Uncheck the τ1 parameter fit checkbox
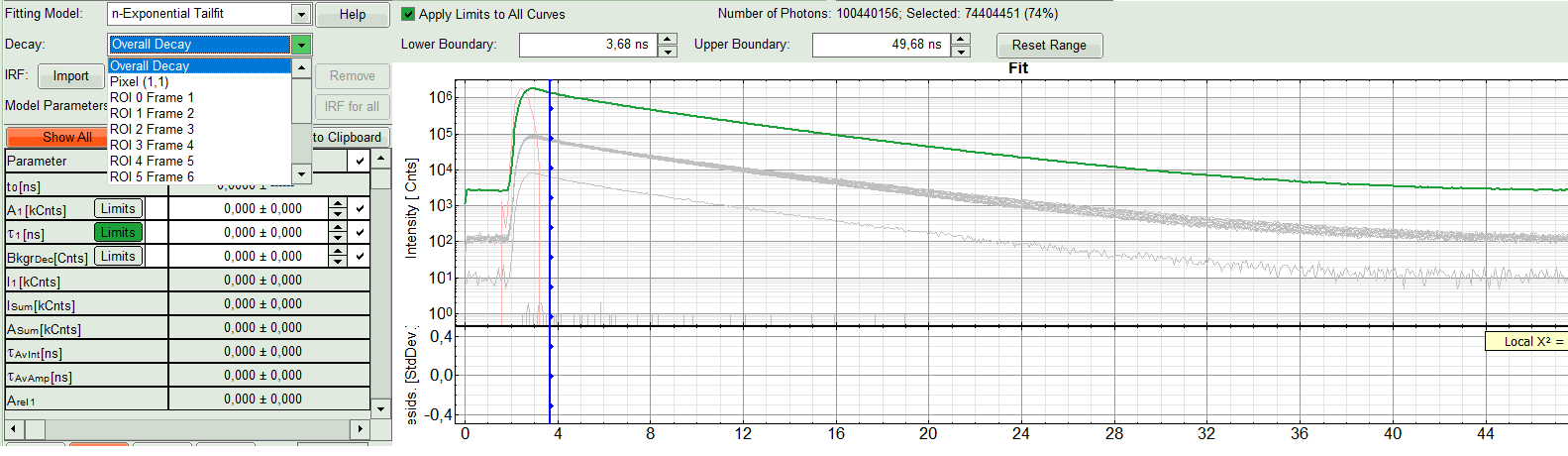The width and height of the screenshot is (1568, 456). [360, 233]
